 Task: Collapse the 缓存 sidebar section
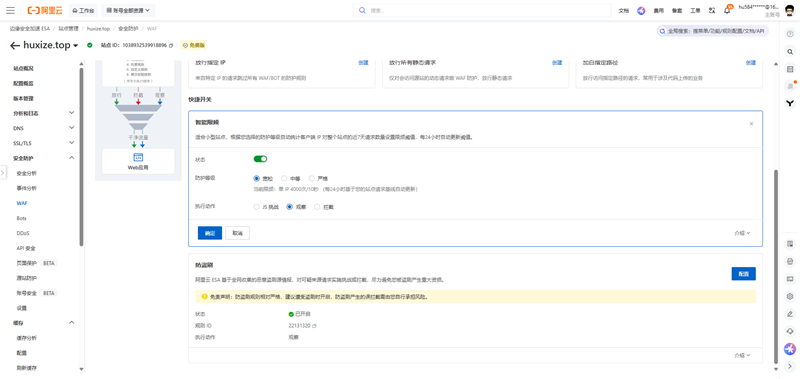point(71,322)
